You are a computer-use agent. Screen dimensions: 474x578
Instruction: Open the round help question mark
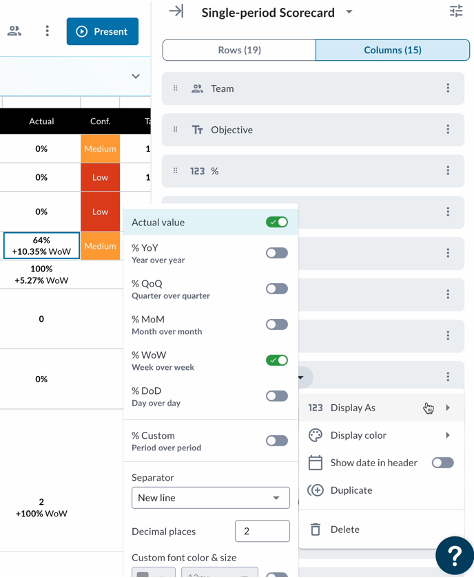pyautogui.click(x=454, y=555)
